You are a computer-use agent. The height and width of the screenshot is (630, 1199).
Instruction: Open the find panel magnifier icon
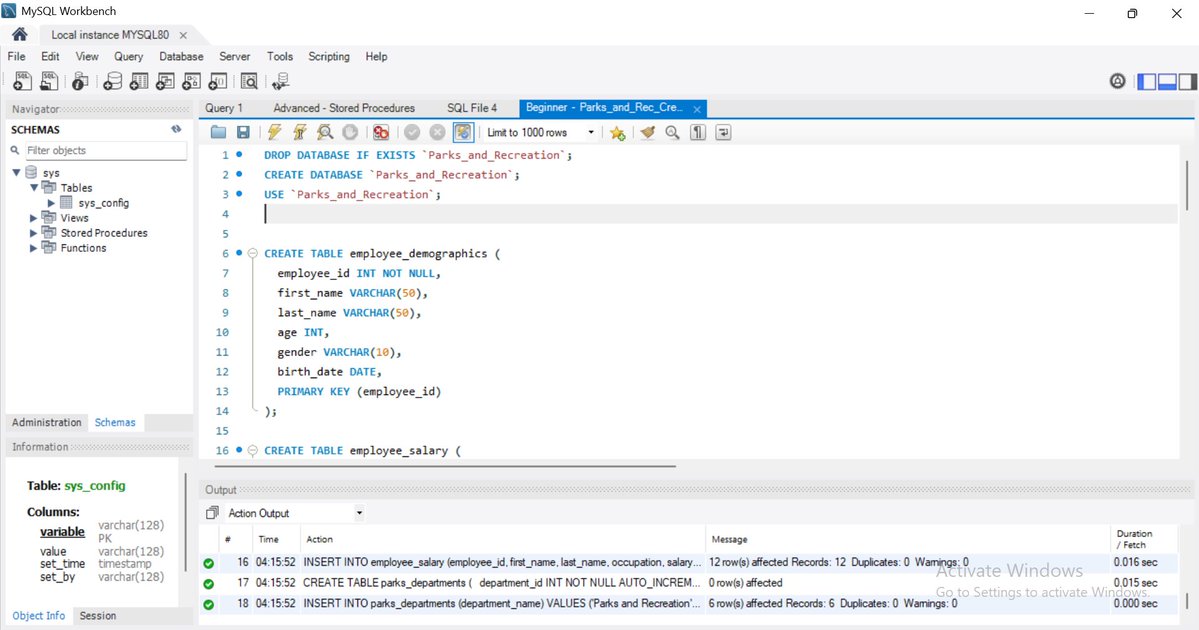(672, 132)
